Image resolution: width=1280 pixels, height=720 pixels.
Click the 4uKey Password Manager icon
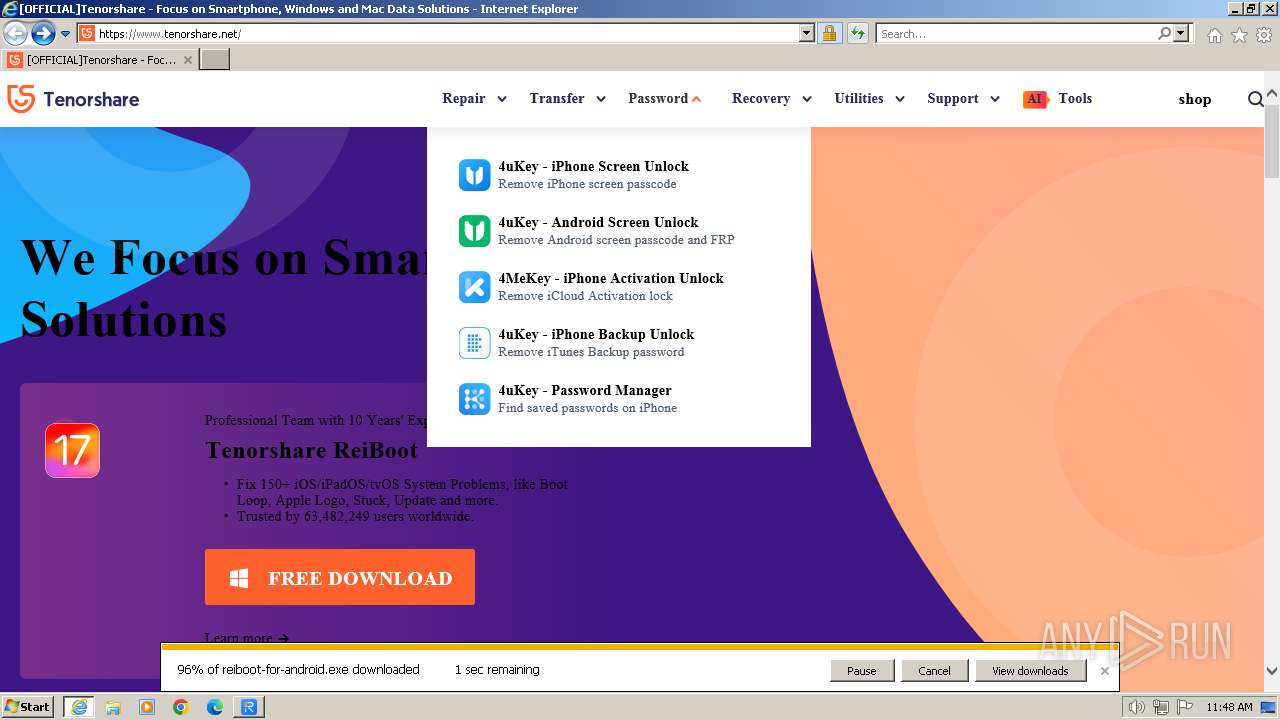(474, 398)
